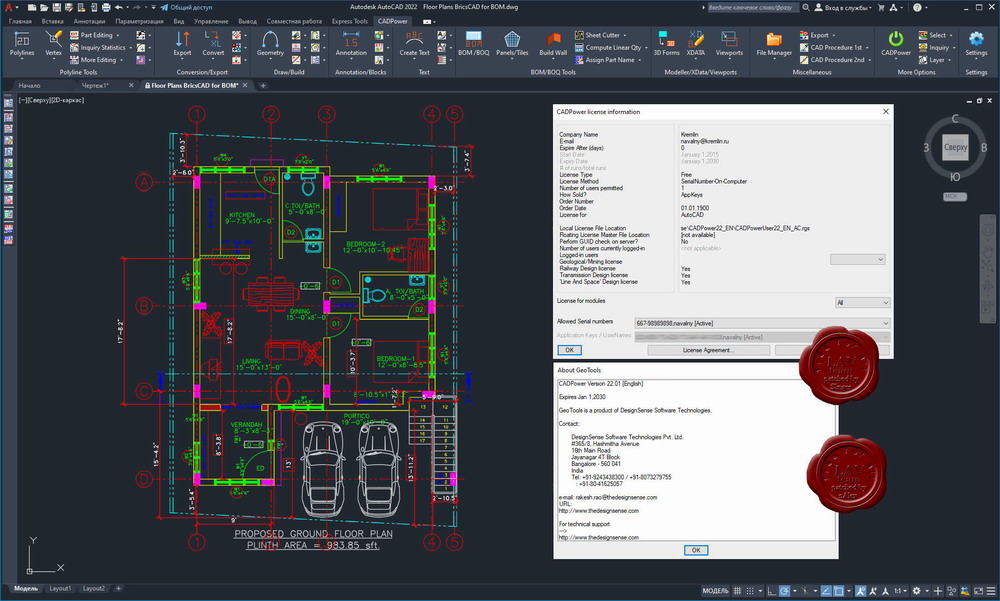This screenshot has width=1000, height=601.
Task: Open the Geometry tool icon
Action: (270, 43)
